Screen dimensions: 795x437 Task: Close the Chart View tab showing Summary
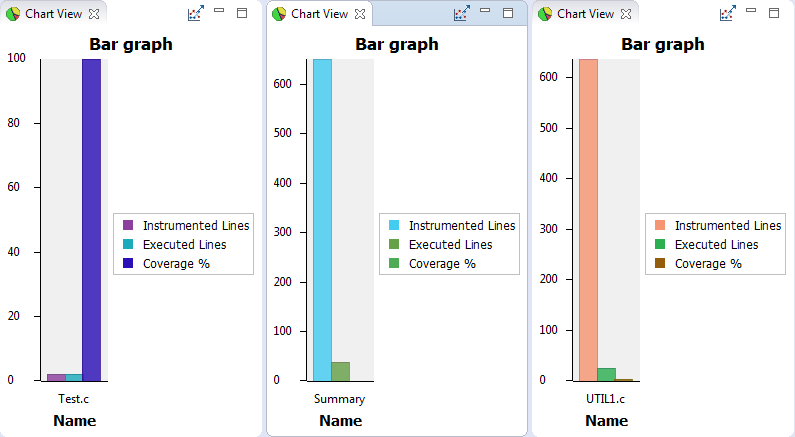pyautogui.click(x=360, y=14)
